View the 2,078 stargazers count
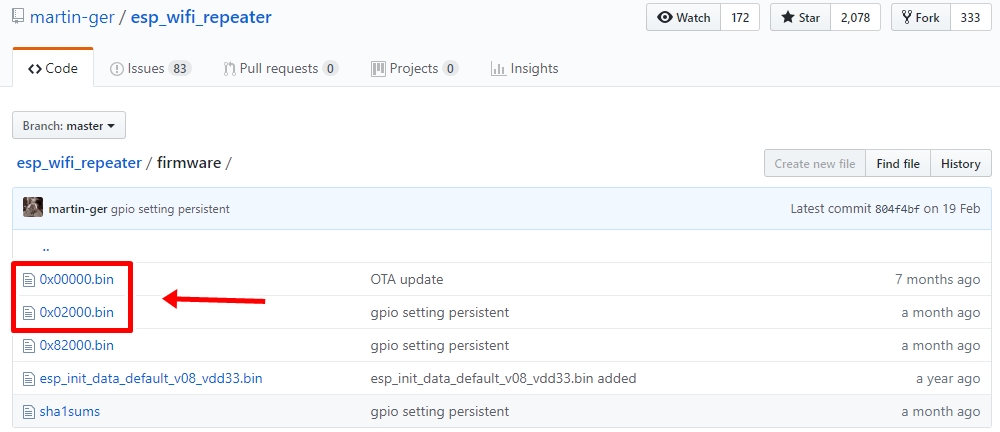Image resolution: width=1000 pixels, height=432 pixels. [855, 17]
